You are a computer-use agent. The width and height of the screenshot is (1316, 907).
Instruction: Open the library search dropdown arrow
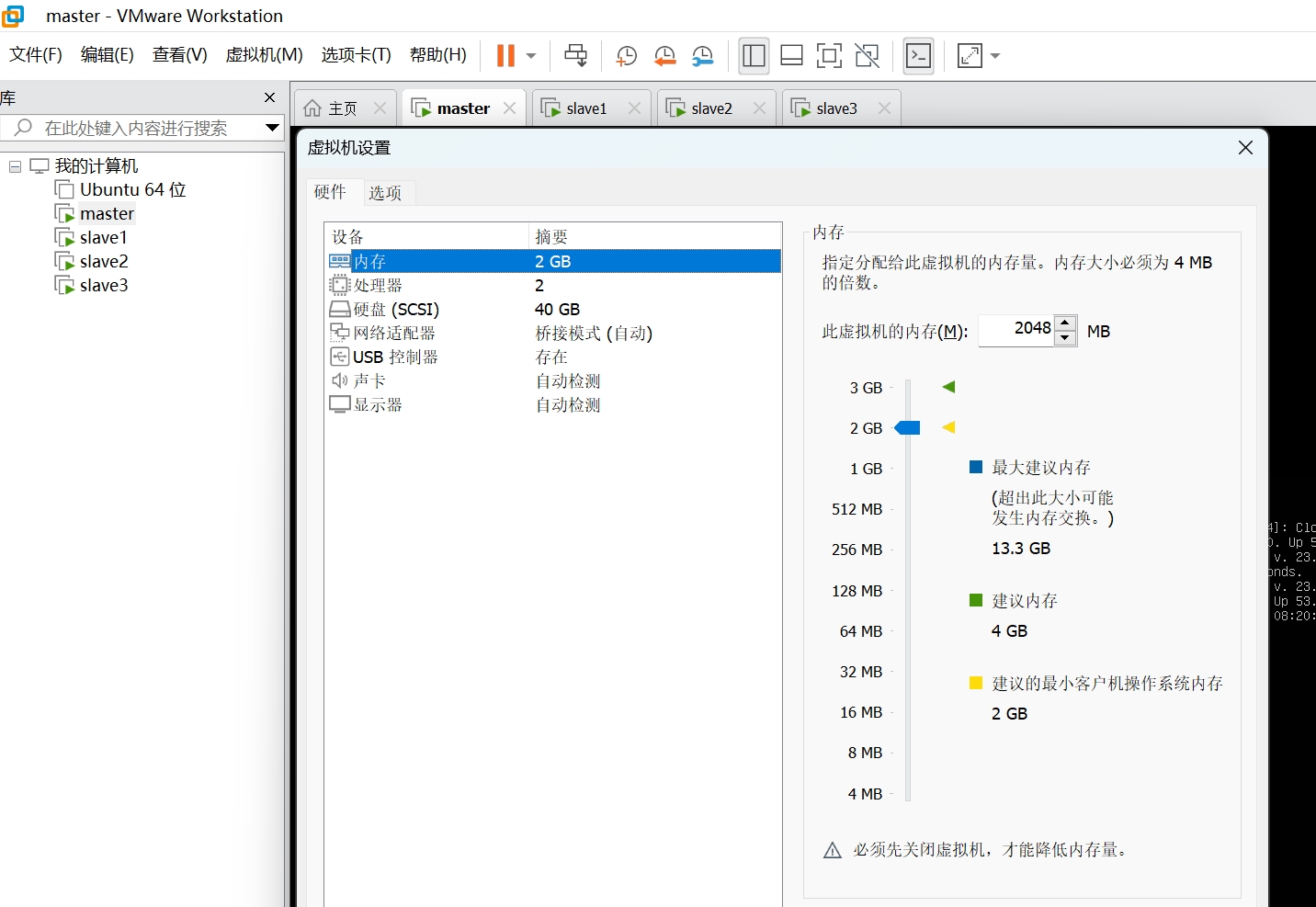tap(272, 128)
